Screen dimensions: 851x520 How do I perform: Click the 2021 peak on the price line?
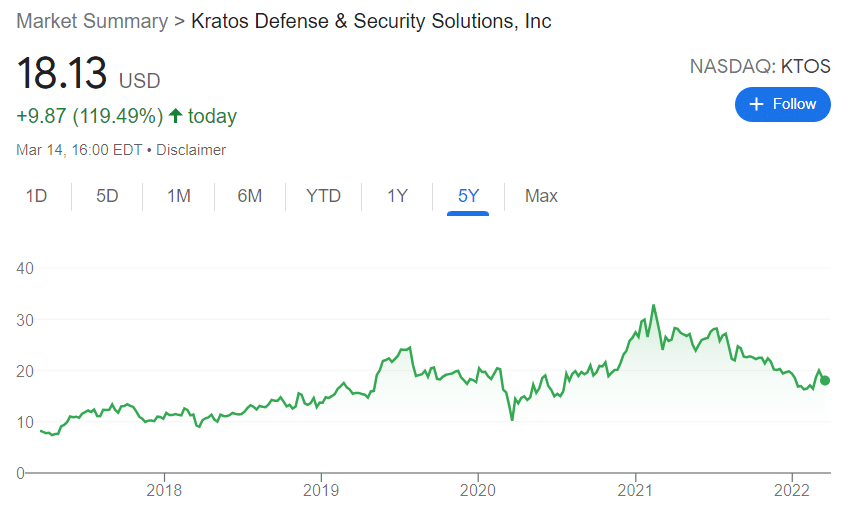tap(654, 306)
